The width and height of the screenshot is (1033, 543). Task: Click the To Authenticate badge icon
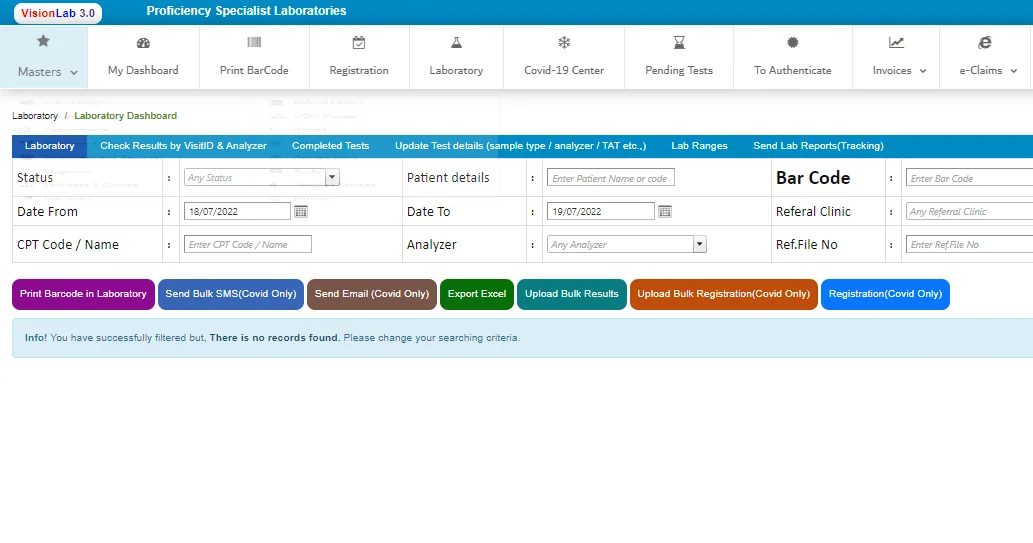[793, 43]
